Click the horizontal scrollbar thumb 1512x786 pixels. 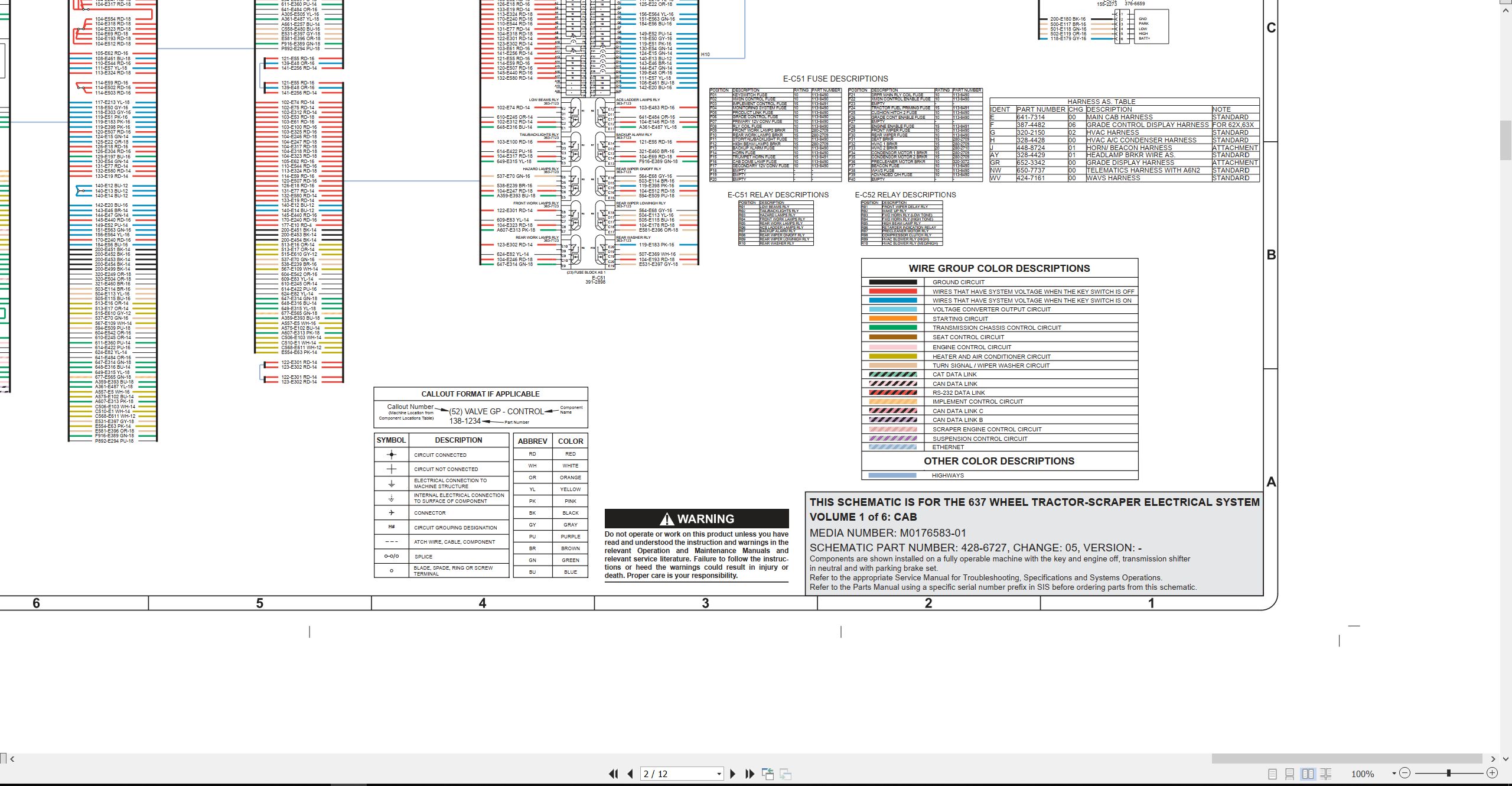pos(1347,759)
